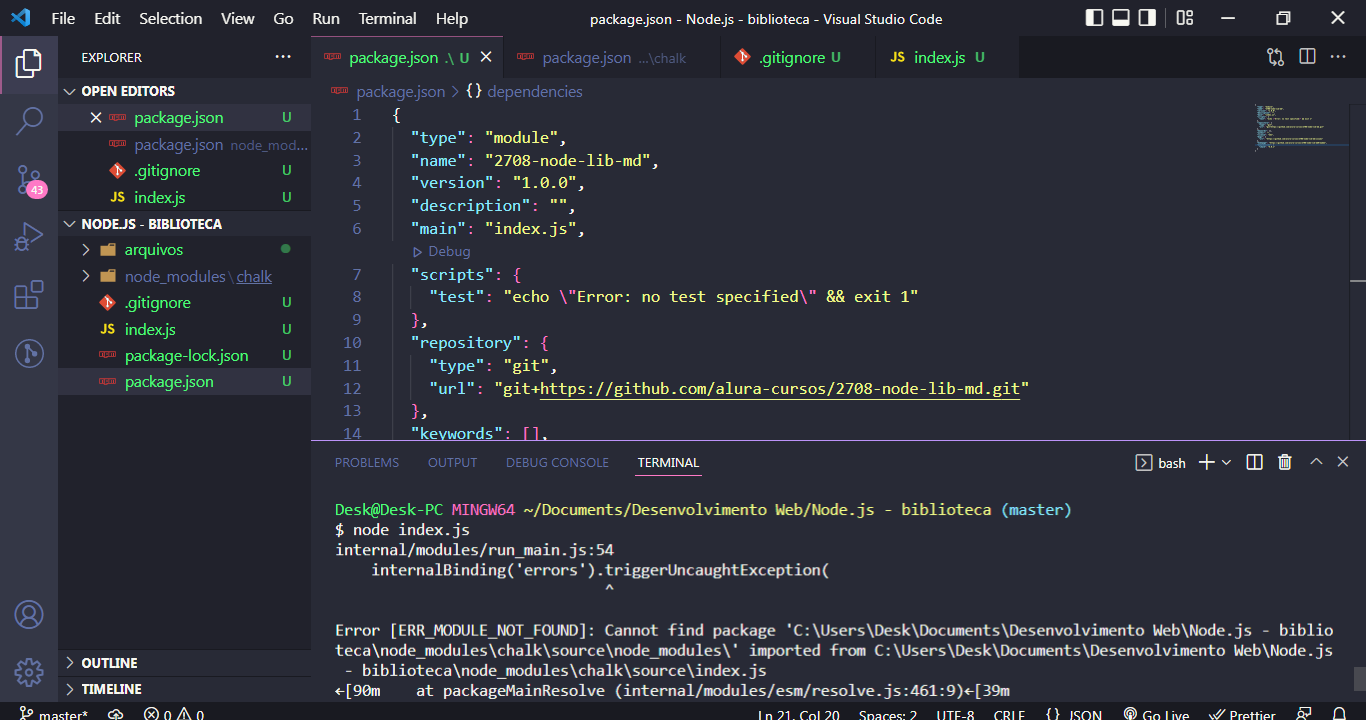
Task: Click the Customize Layout icon
Action: pyautogui.click(x=1185, y=18)
